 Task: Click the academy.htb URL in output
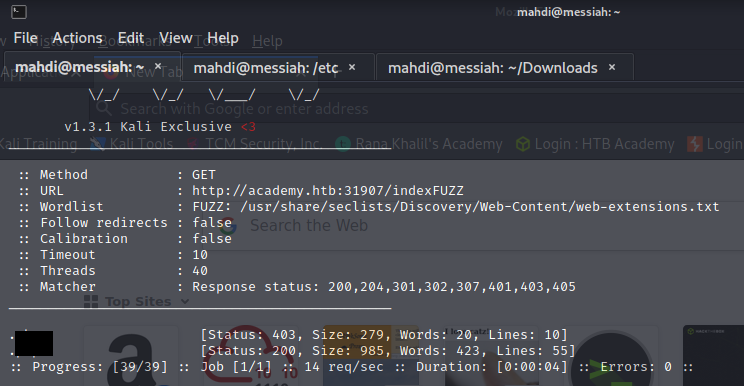[327, 191]
